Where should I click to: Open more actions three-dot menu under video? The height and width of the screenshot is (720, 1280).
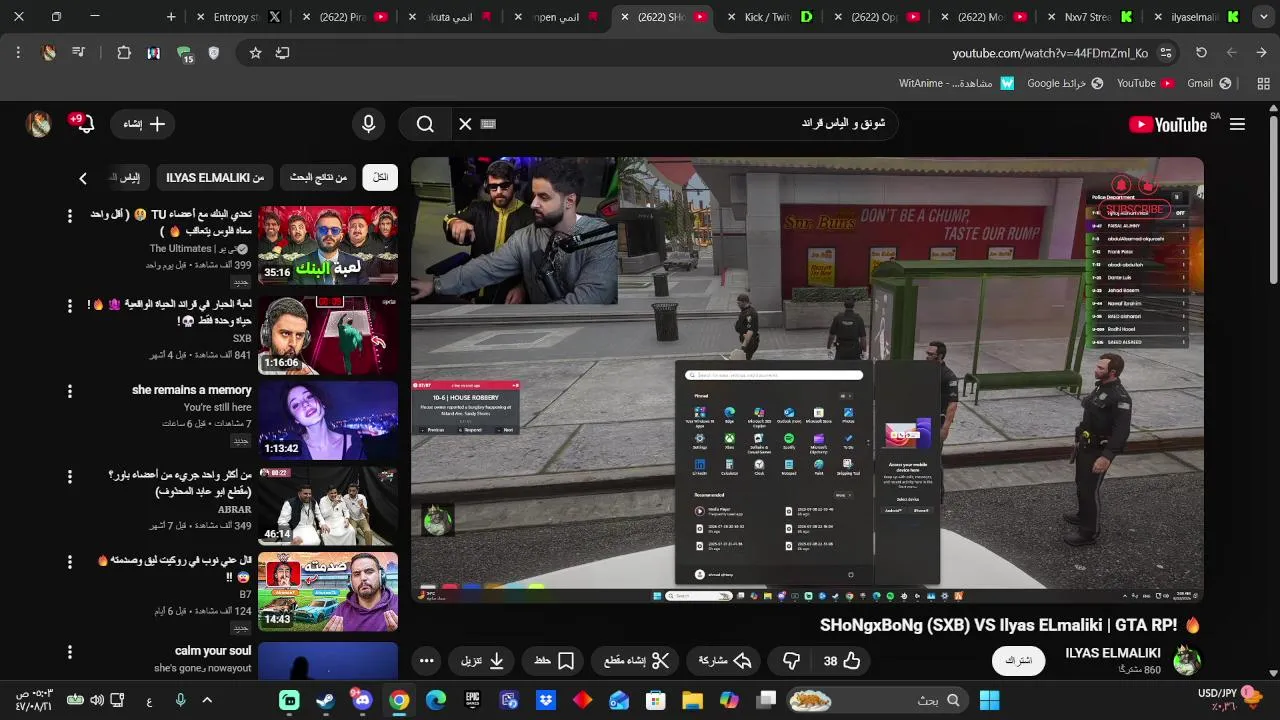(427, 661)
